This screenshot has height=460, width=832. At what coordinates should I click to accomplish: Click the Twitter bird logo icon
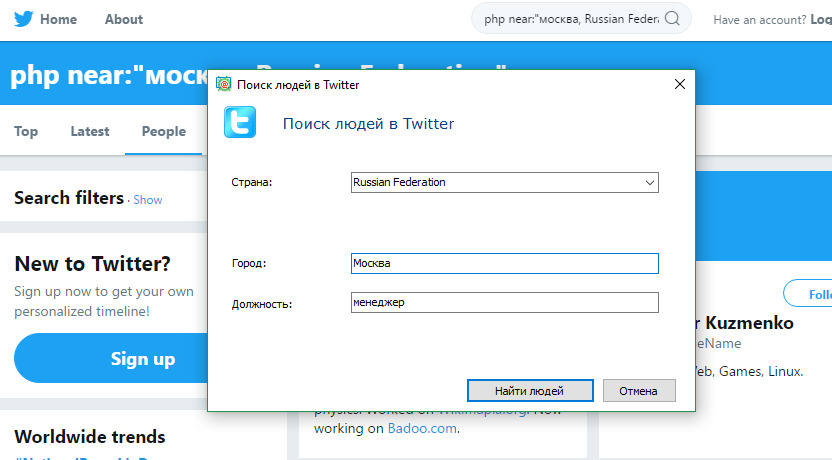click(x=23, y=19)
